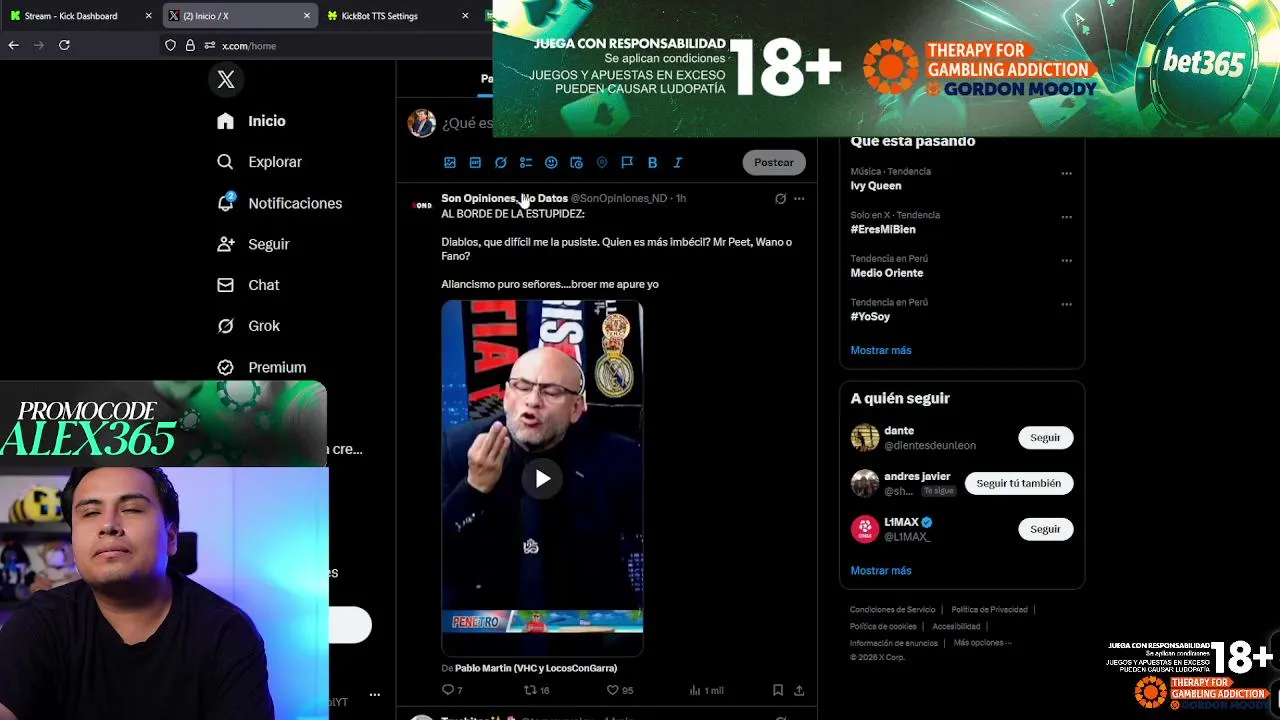Open Grok in the sidebar
This screenshot has width=1280, height=720.
tap(249, 326)
